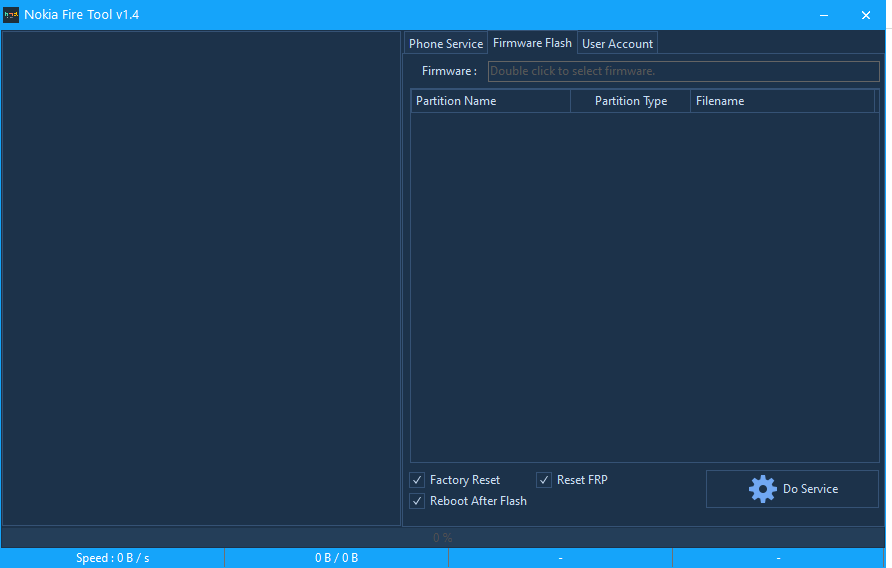Viewport: 892px width, 568px height.
Task: Click the Firmware : label
Action: pyautogui.click(x=449, y=71)
